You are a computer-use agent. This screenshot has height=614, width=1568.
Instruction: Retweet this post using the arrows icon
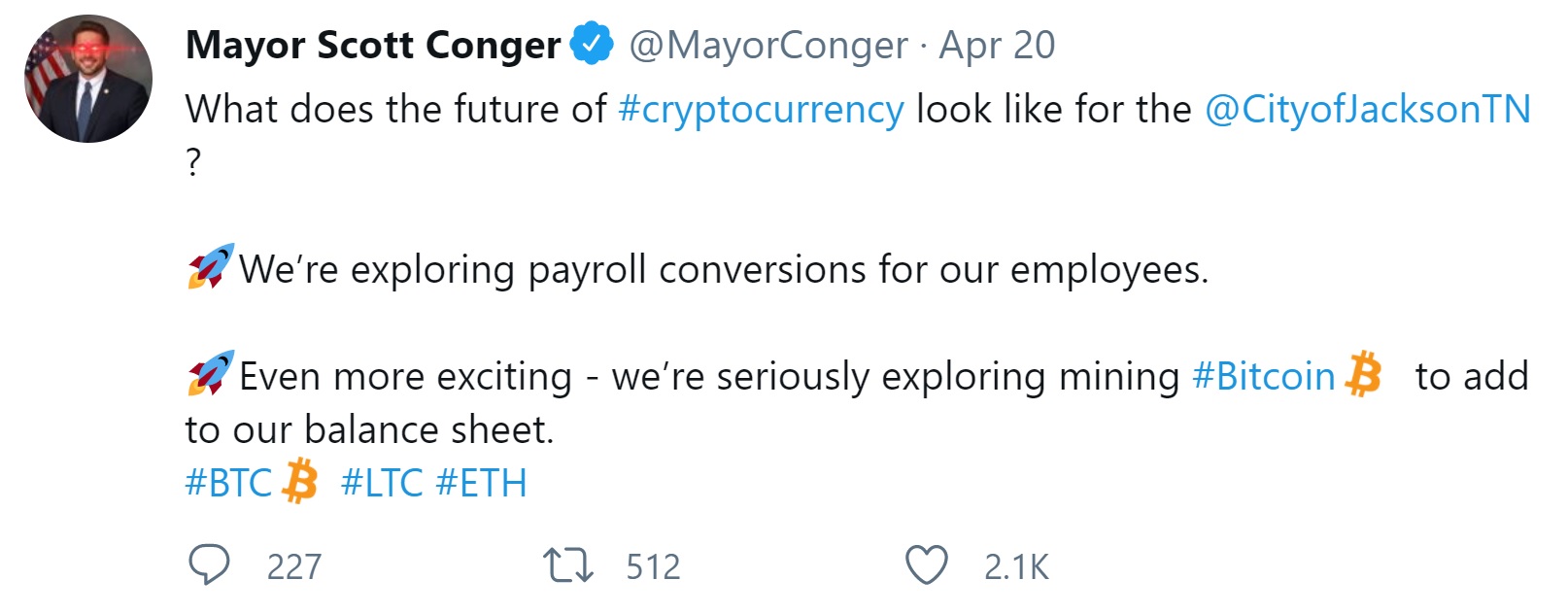pyautogui.click(x=568, y=565)
